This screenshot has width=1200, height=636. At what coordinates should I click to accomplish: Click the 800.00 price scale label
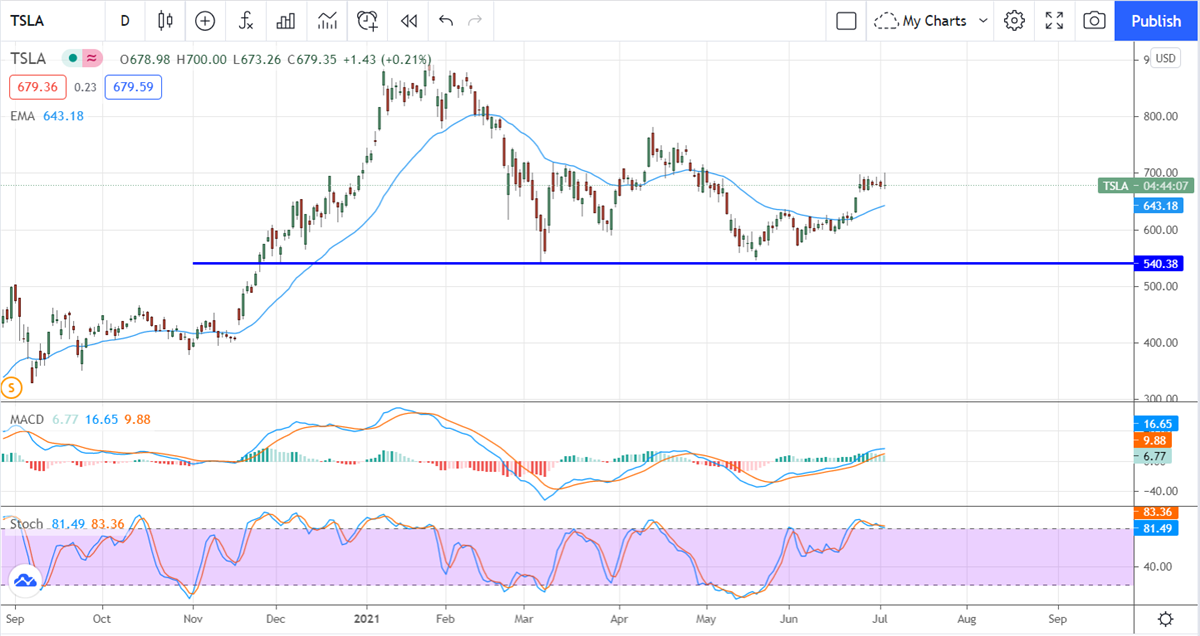(x=1158, y=116)
